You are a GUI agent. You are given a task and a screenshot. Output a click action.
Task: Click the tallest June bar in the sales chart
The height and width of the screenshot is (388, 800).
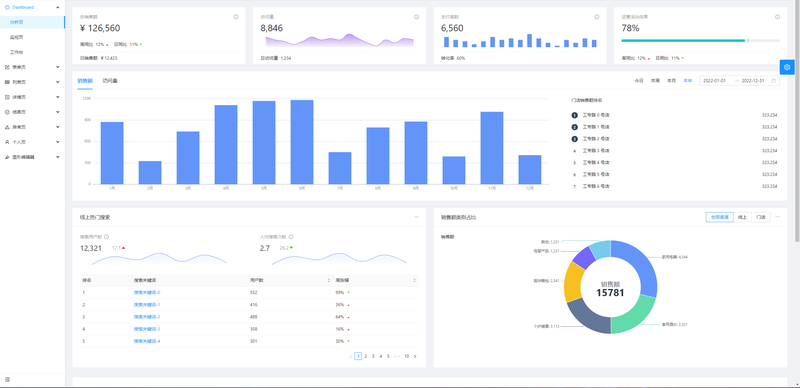click(x=302, y=142)
